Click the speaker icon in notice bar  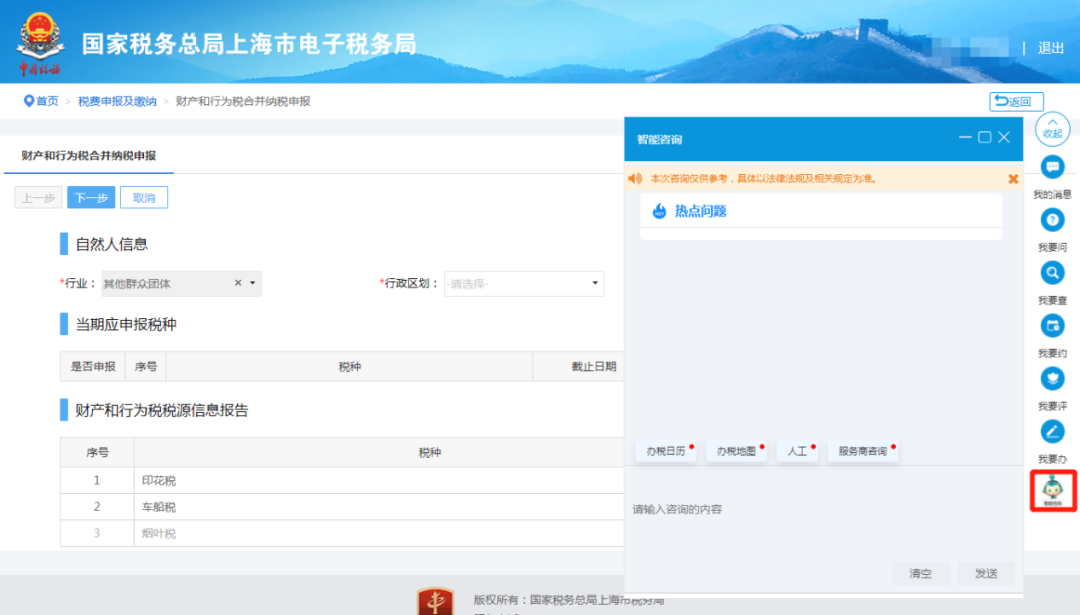pos(635,178)
